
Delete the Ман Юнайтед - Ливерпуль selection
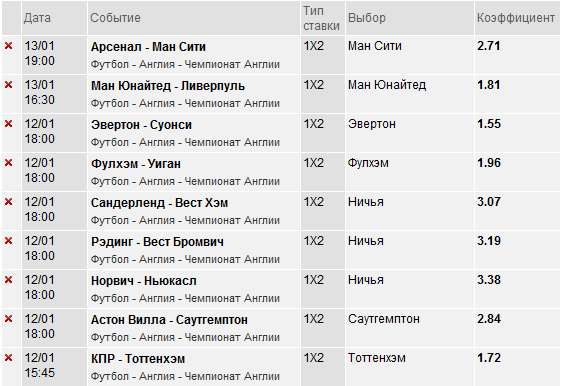pos(8,85)
